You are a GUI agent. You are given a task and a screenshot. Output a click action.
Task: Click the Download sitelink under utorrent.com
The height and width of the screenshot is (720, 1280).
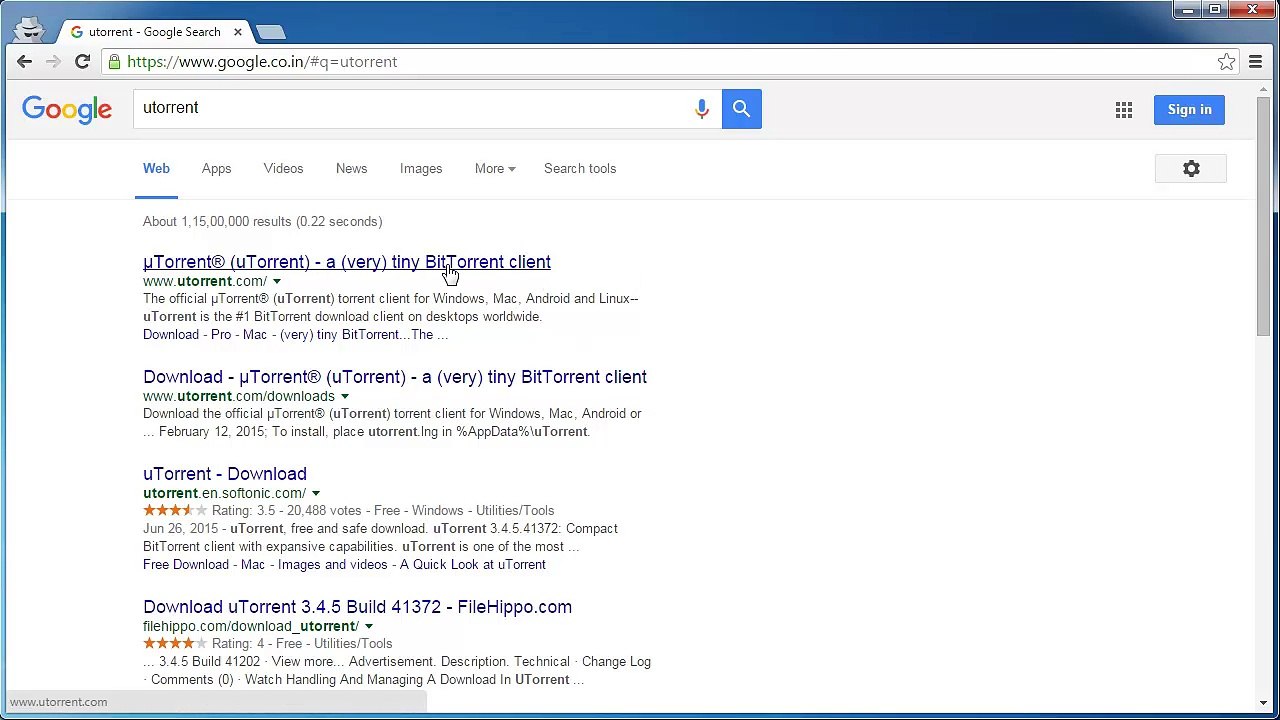(x=171, y=335)
